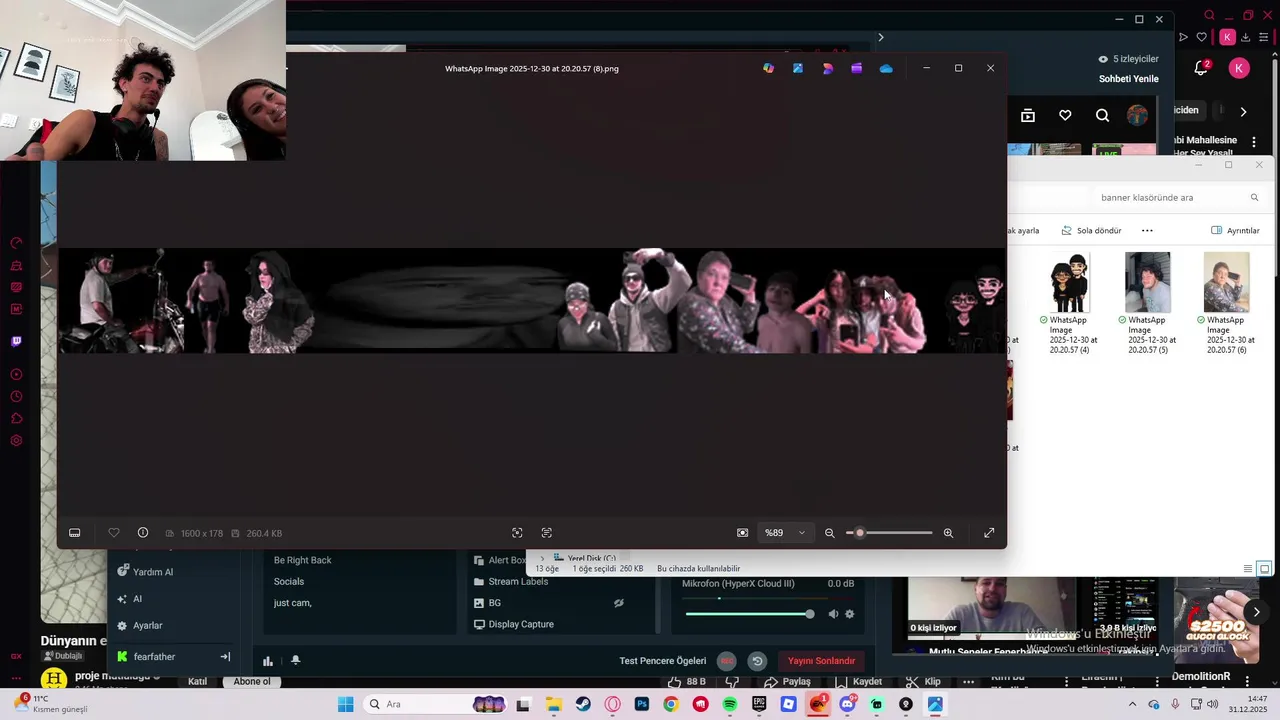This screenshot has height=720, width=1280.
Task: Select the just cam, scene
Action: (293, 603)
